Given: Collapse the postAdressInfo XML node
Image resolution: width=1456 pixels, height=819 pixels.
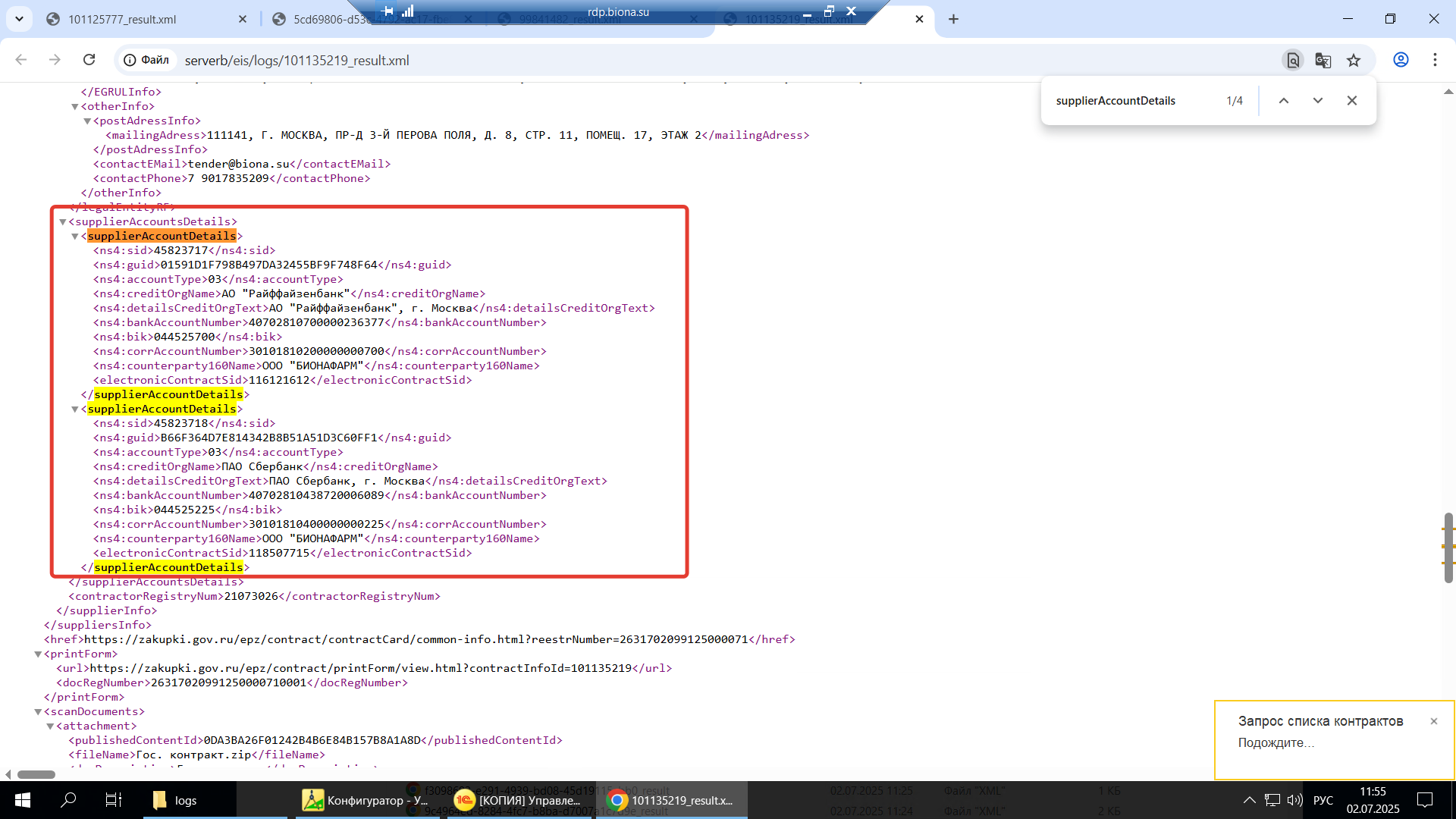Looking at the screenshot, I should tap(87, 121).
